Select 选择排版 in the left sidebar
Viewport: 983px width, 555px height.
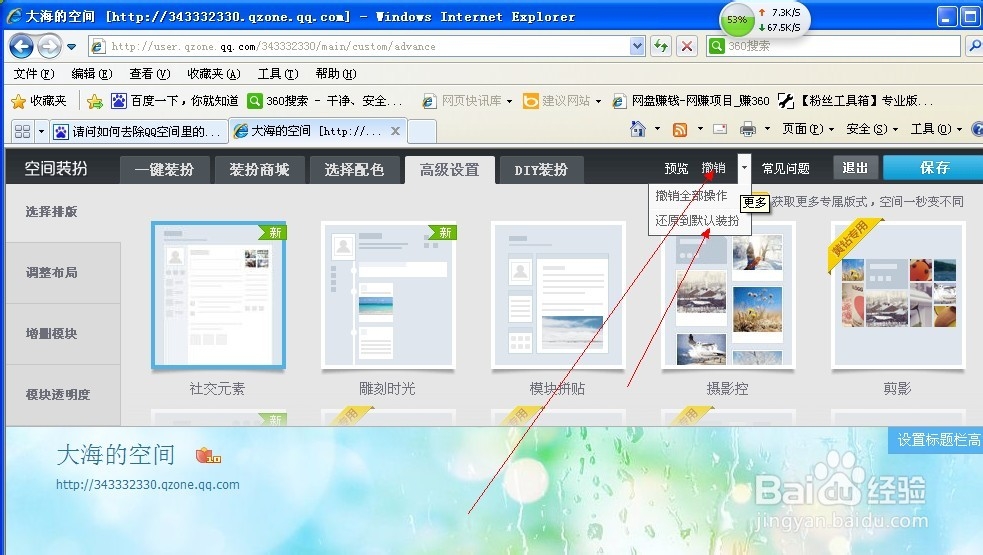pos(51,212)
